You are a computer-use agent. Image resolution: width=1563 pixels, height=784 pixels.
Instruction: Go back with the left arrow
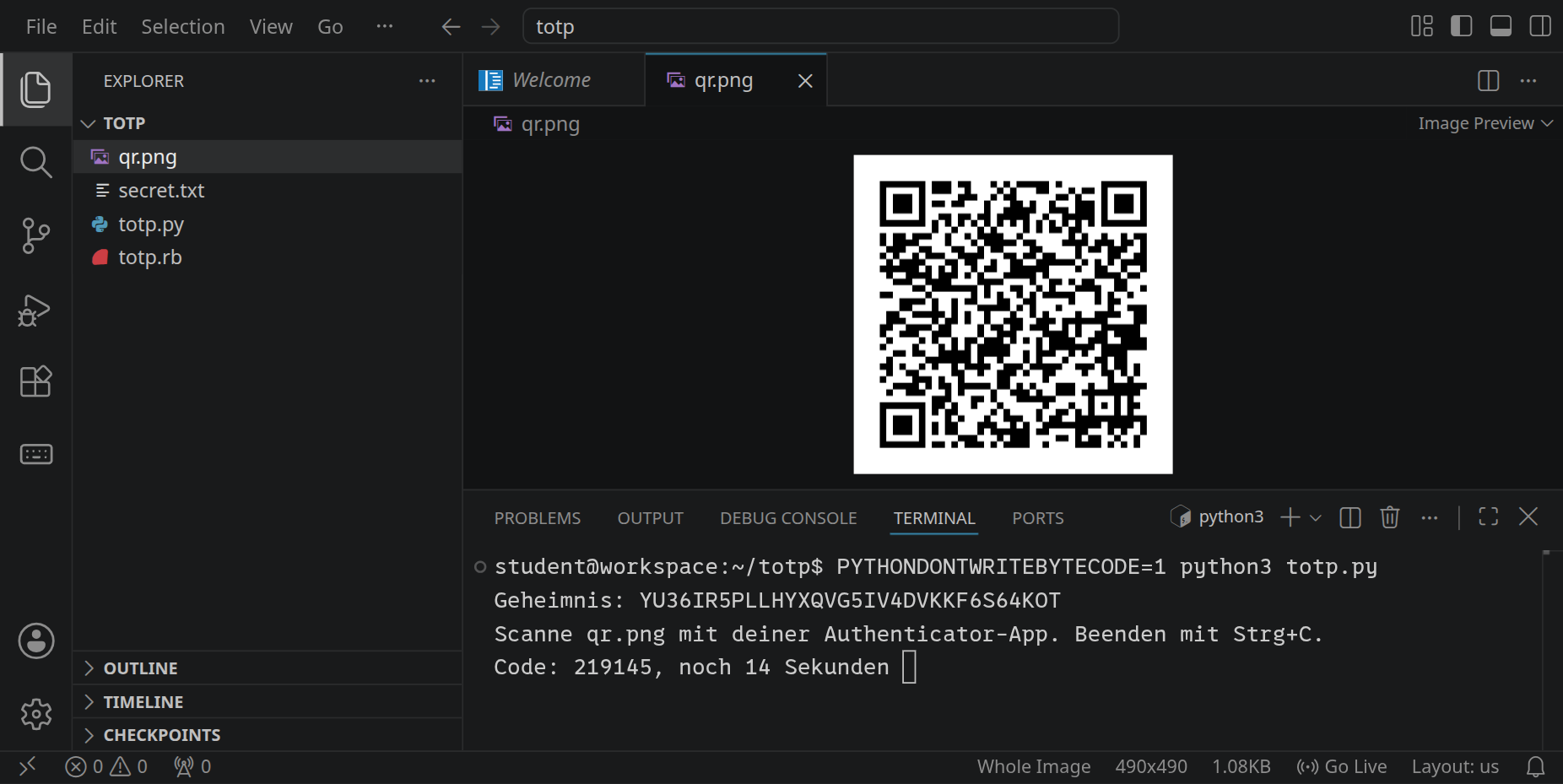(x=451, y=27)
